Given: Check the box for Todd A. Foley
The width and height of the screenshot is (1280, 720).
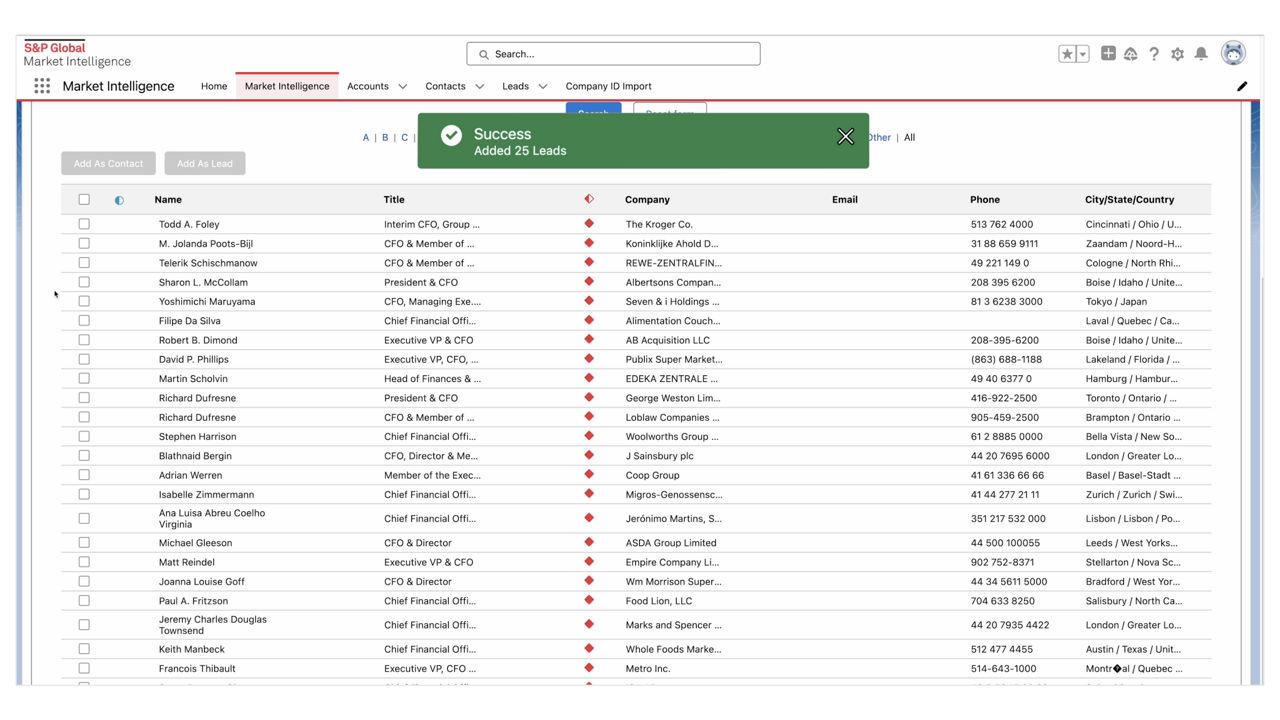Looking at the screenshot, I should pyautogui.click(x=84, y=224).
